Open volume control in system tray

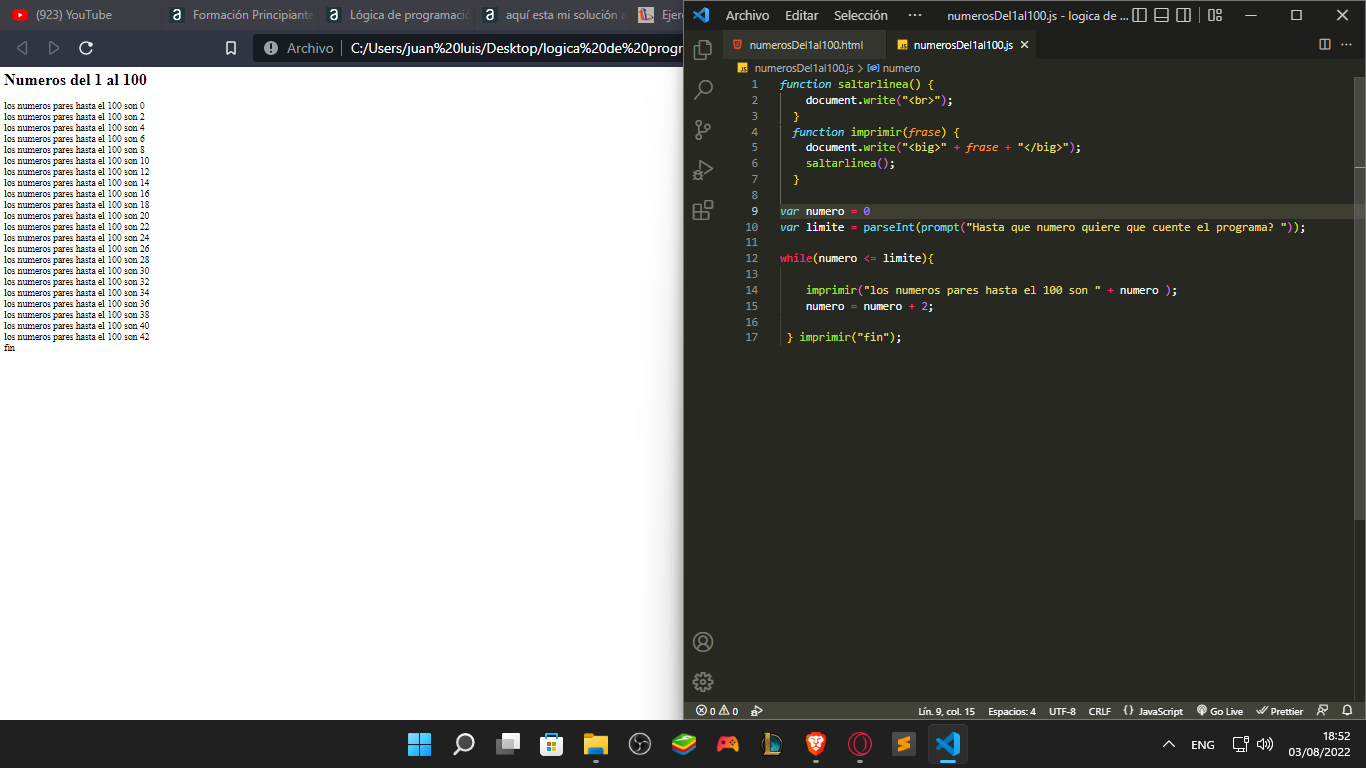(1265, 744)
